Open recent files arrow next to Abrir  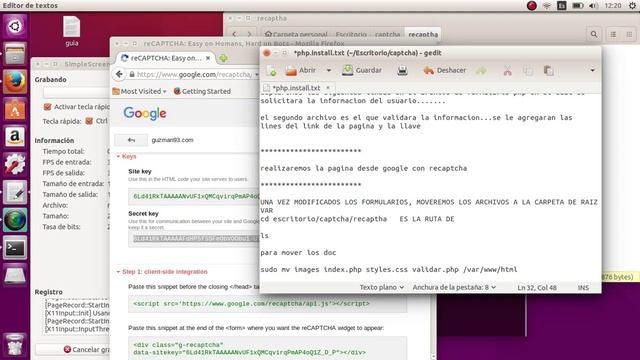(x=329, y=71)
